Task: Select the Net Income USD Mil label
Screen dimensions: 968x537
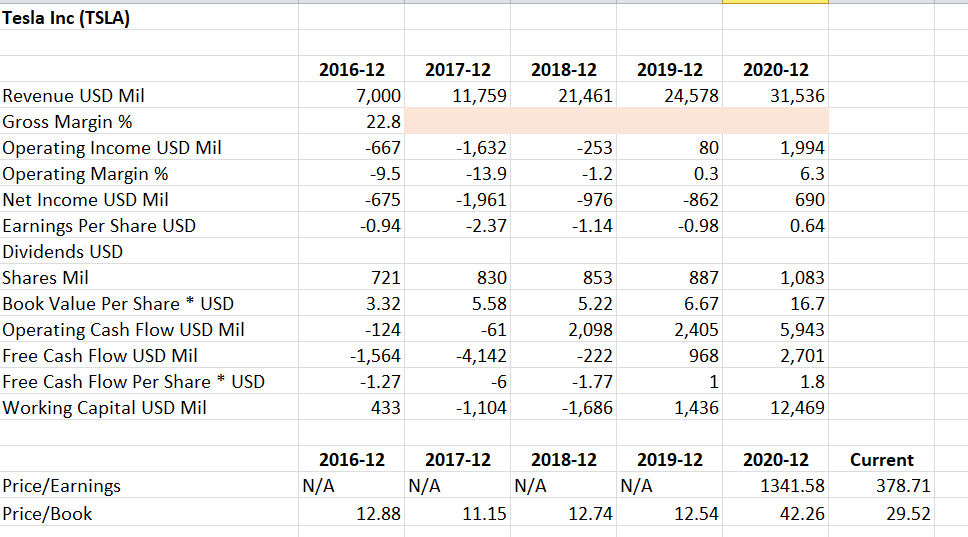Action: pos(85,199)
